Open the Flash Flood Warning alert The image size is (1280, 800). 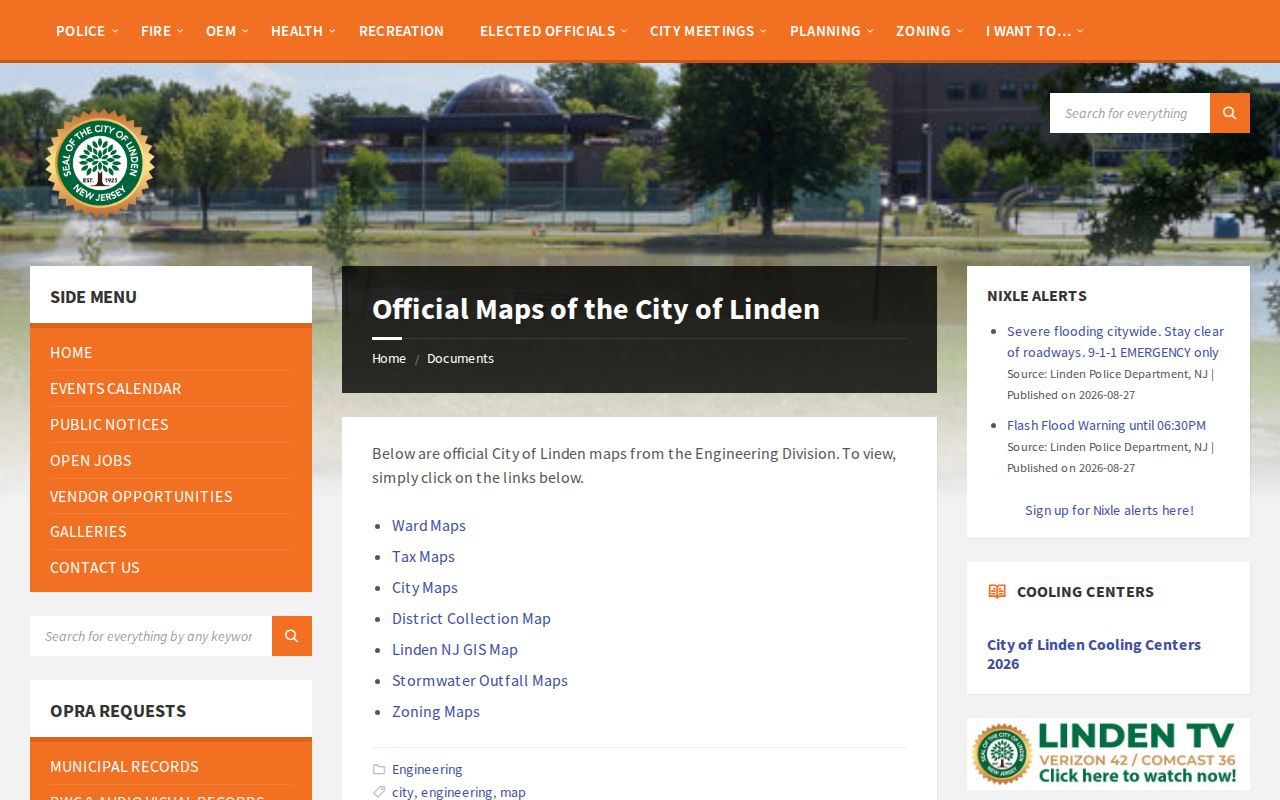pyautogui.click(x=1106, y=426)
